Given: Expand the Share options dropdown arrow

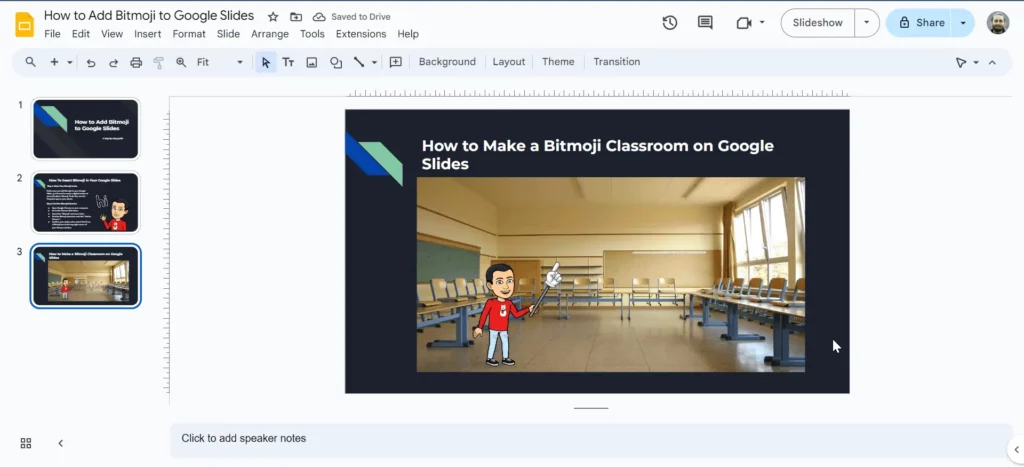Looking at the screenshot, I should click(x=963, y=22).
